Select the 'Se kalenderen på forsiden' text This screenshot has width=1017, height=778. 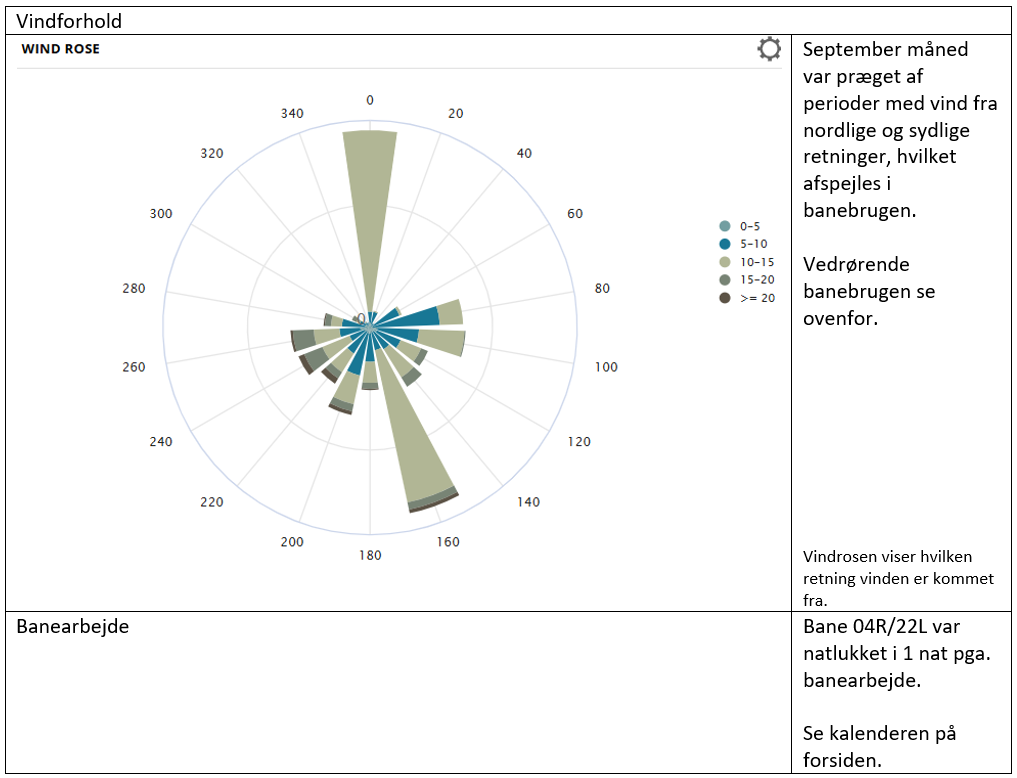point(879,746)
